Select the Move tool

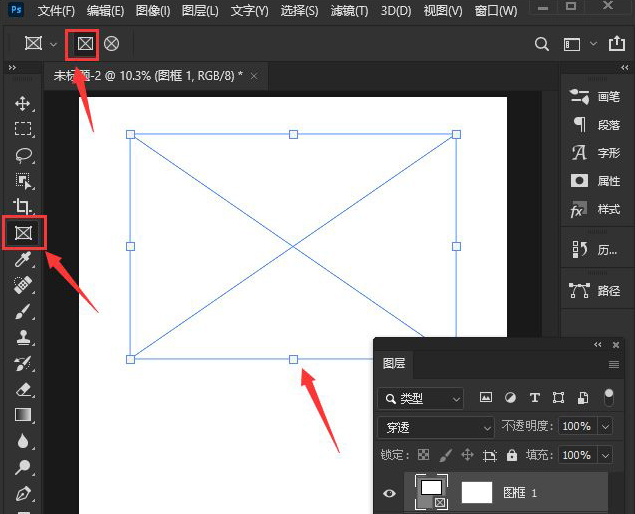click(23, 103)
